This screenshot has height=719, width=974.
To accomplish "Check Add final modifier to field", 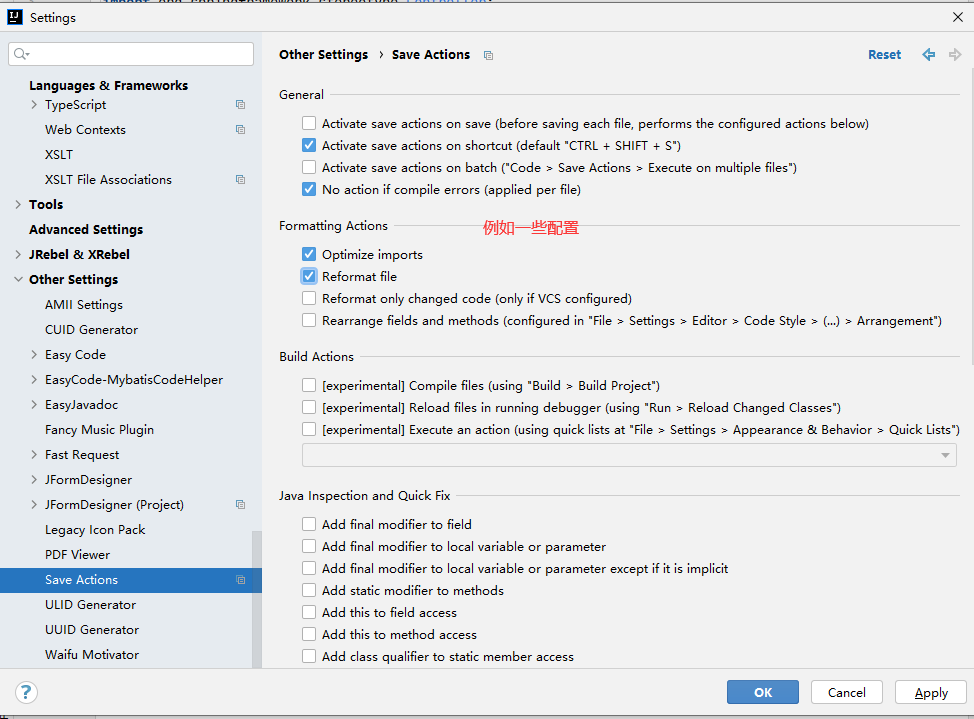I will pyautogui.click(x=309, y=524).
